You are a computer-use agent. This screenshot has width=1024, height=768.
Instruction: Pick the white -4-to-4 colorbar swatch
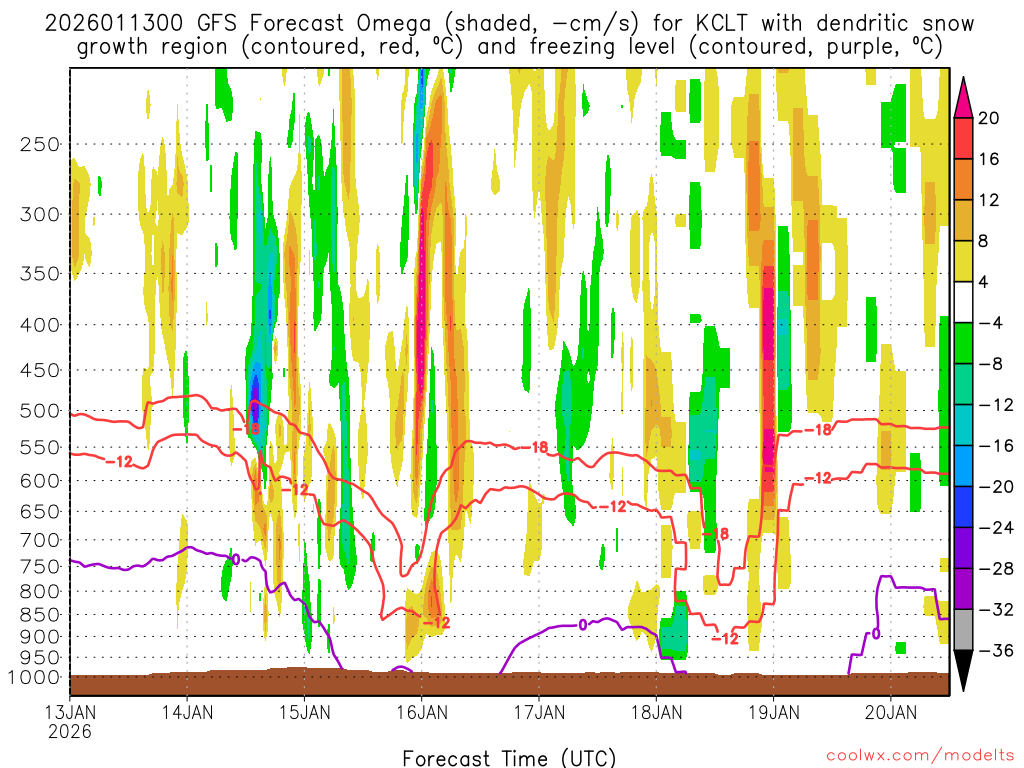pos(963,302)
